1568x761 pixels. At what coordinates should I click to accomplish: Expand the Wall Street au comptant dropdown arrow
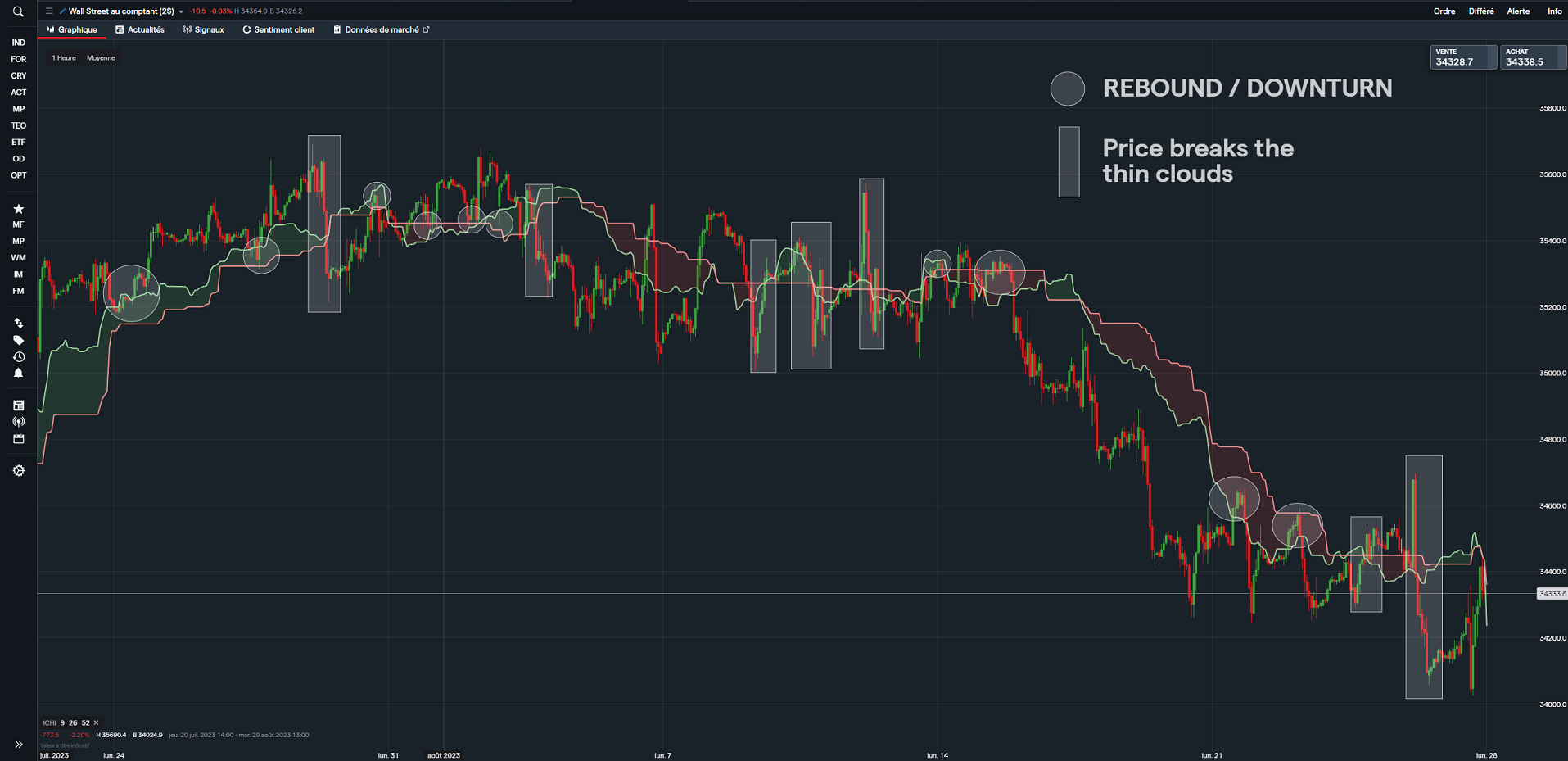click(181, 11)
